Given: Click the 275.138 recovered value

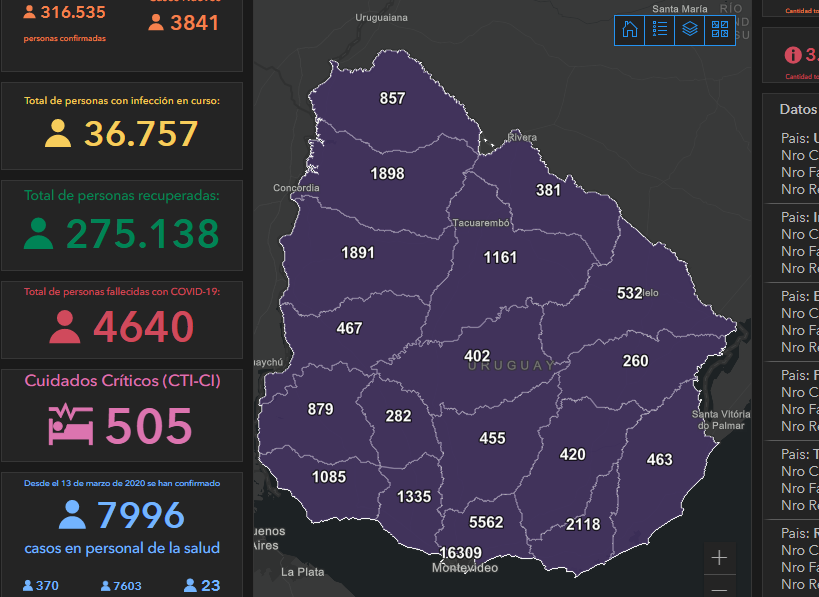Looking at the screenshot, I should pyautogui.click(x=143, y=233).
